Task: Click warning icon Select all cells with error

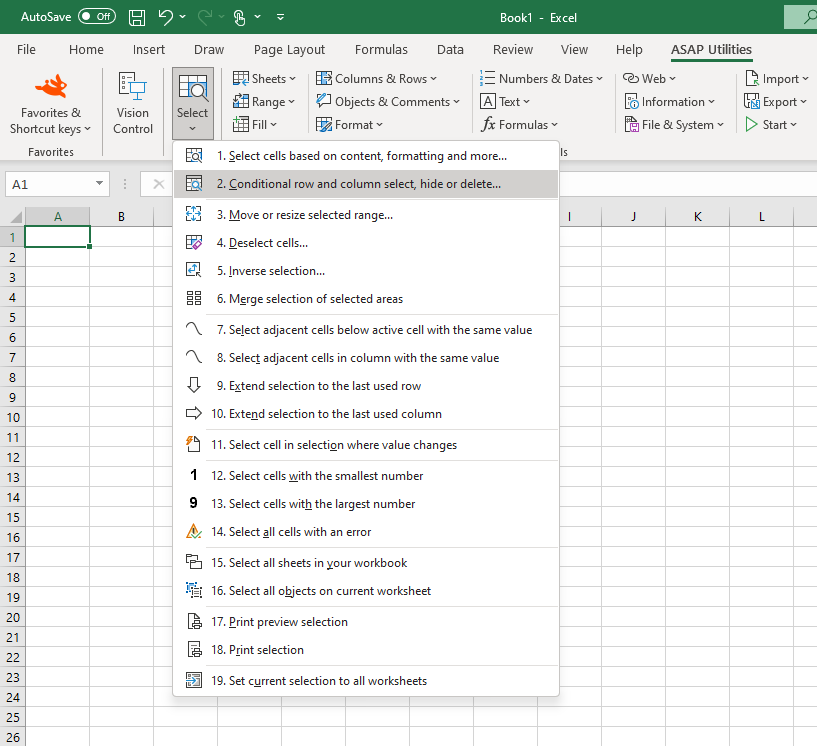Action: tap(193, 531)
